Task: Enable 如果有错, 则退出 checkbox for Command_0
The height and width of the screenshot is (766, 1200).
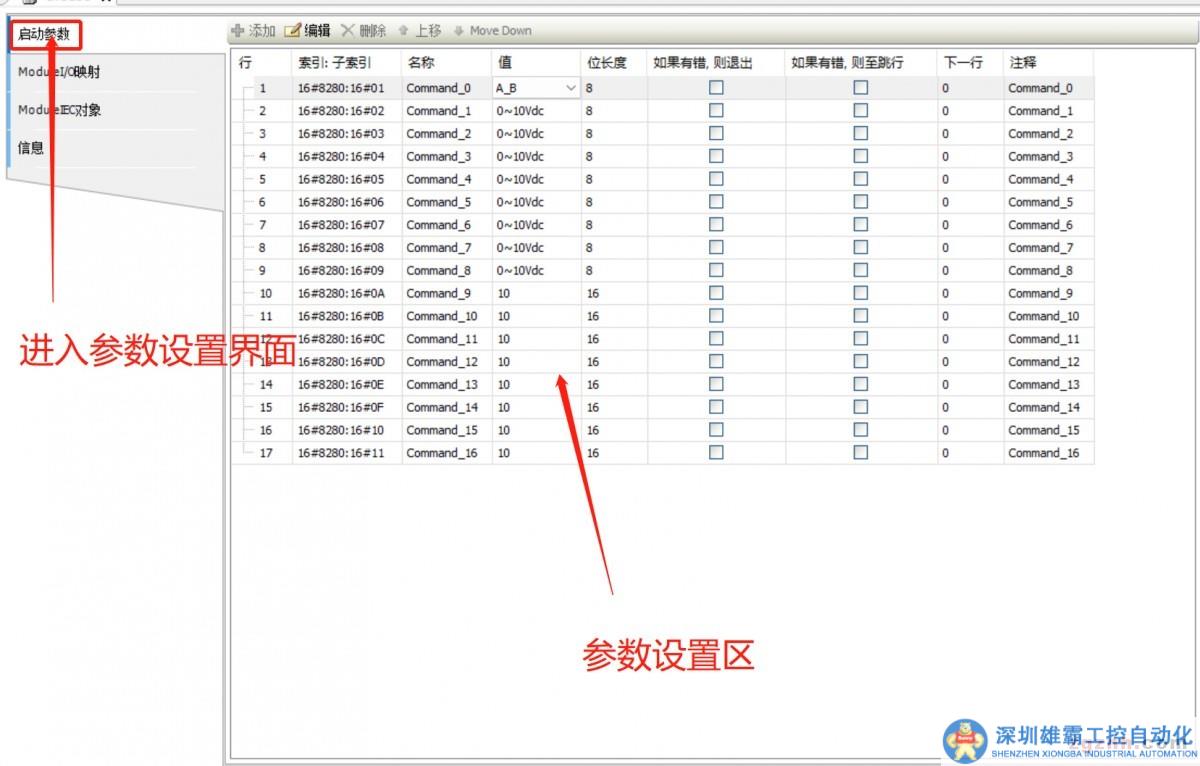Action: pyautogui.click(x=716, y=88)
